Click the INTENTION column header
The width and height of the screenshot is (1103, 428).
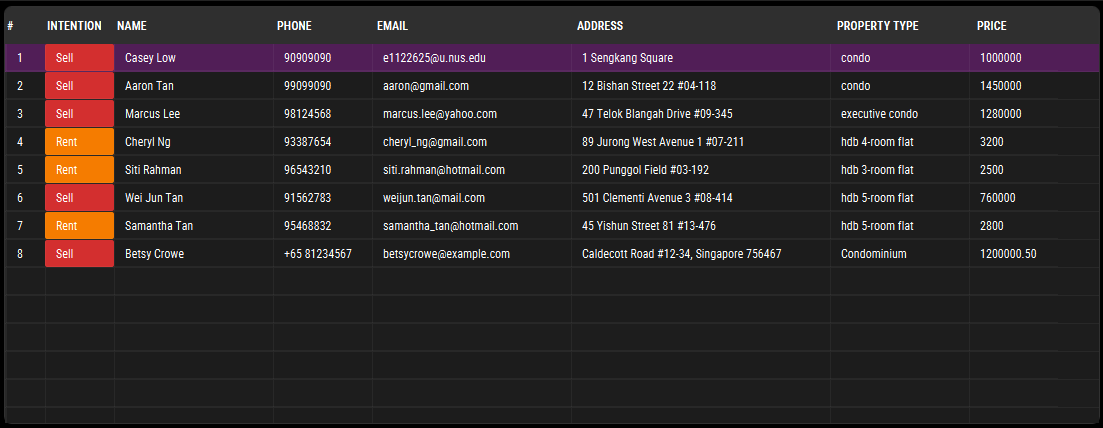click(74, 26)
